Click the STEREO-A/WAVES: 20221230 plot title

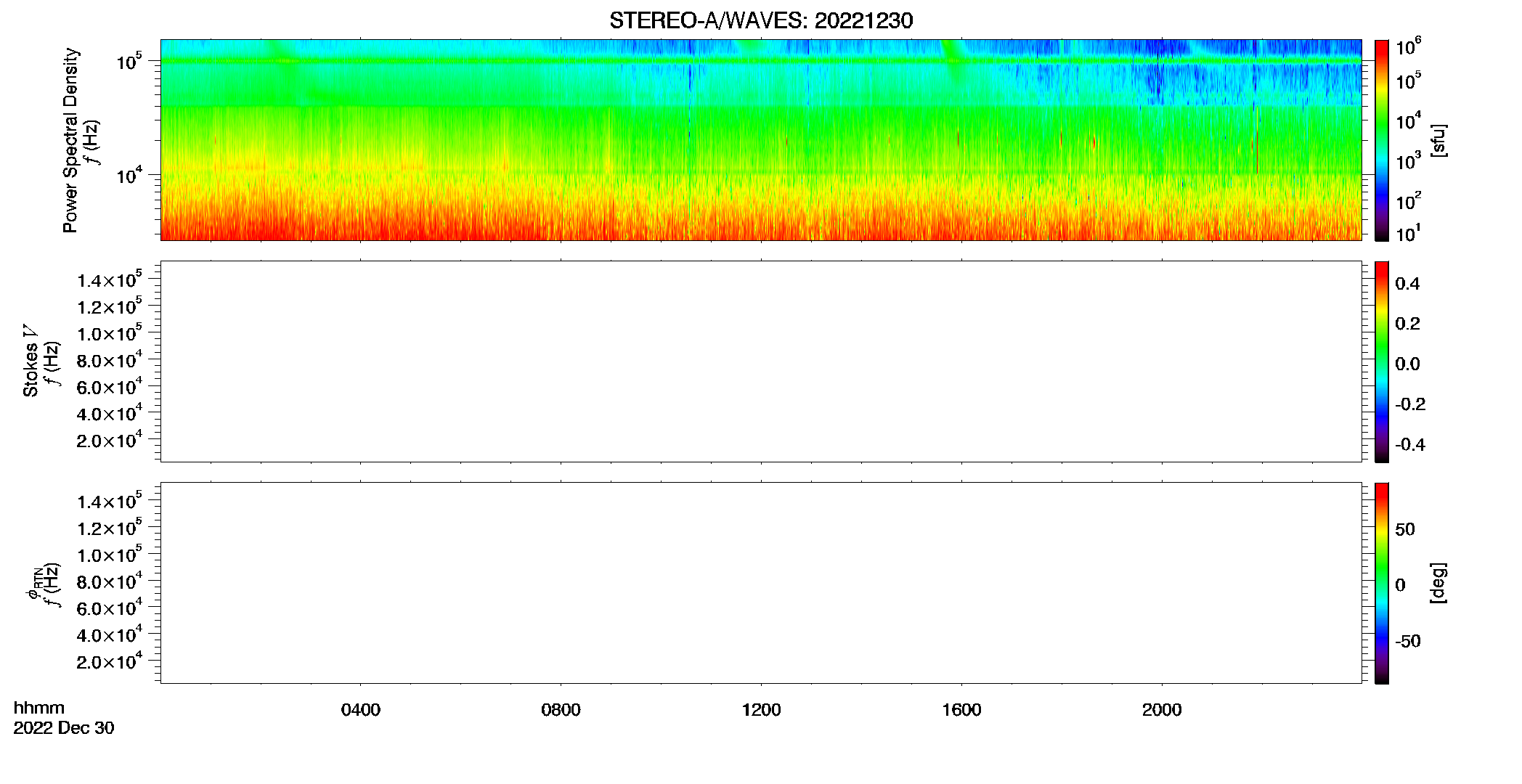(760, 20)
